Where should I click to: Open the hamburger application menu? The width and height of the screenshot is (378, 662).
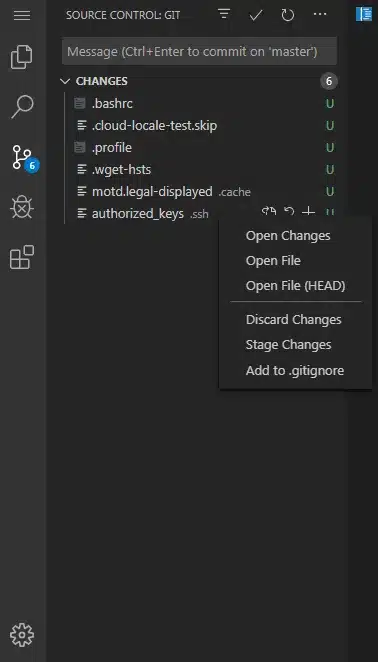click(22, 16)
